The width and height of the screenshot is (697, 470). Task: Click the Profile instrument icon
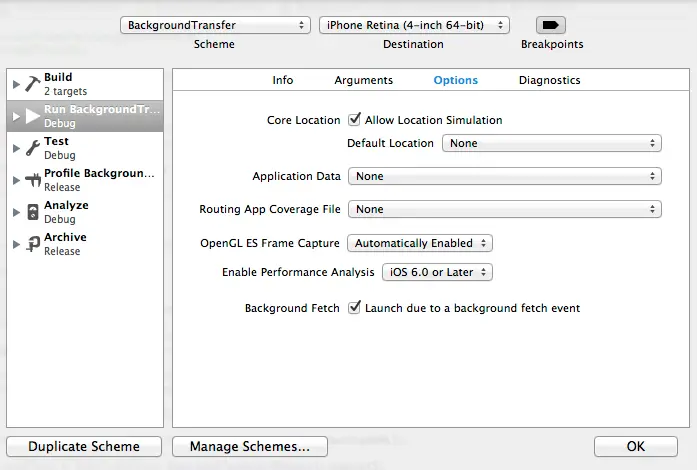[x=32, y=180]
